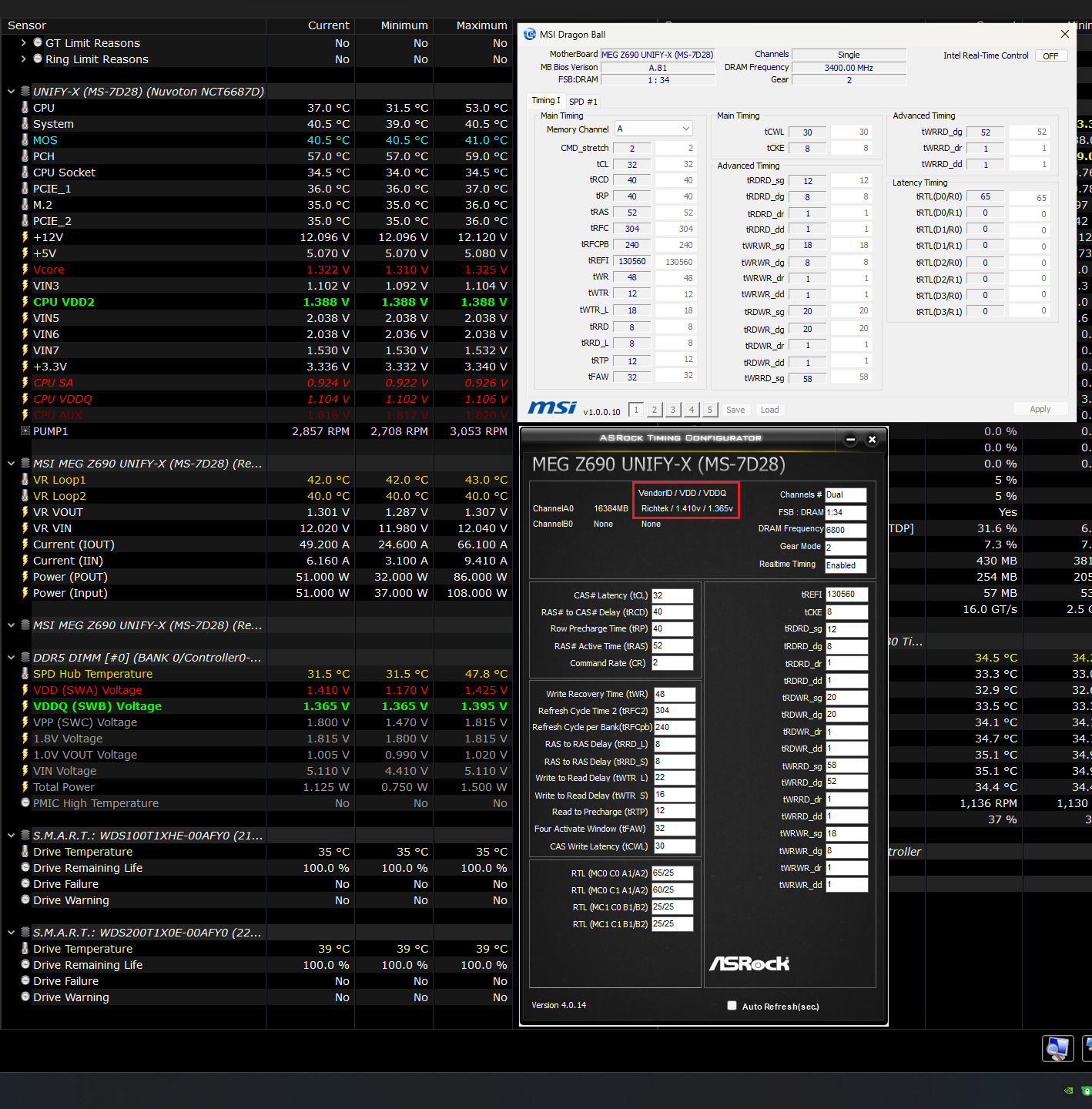1092x1109 pixels.
Task: Select the VDD (SWA) Voltage row
Action: click(x=256, y=690)
